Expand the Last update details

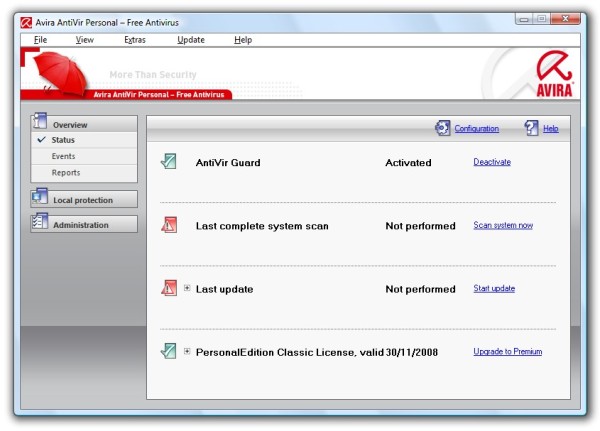click(x=187, y=289)
